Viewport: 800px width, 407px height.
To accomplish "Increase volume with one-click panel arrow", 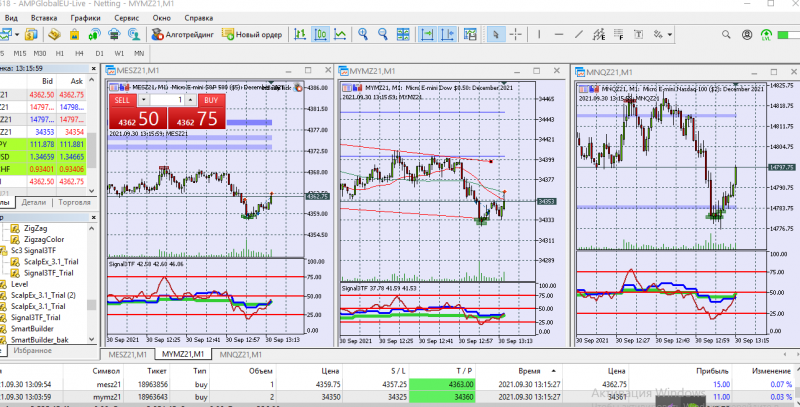I will [193, 98].
